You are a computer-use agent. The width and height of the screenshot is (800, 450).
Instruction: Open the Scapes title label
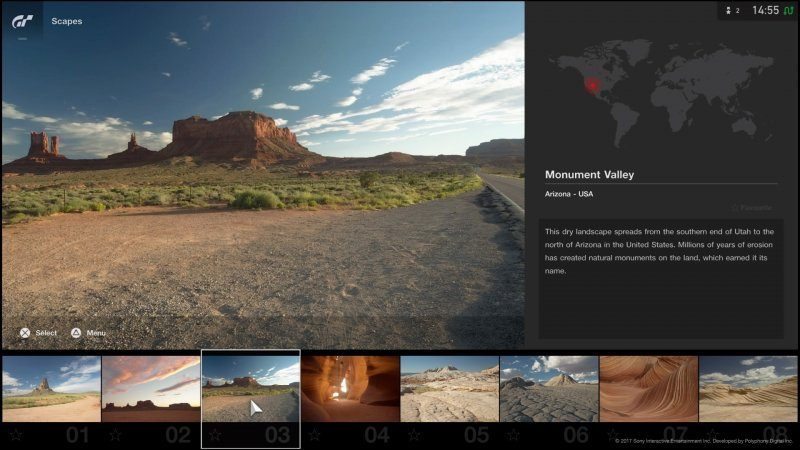tap(67, 21)
